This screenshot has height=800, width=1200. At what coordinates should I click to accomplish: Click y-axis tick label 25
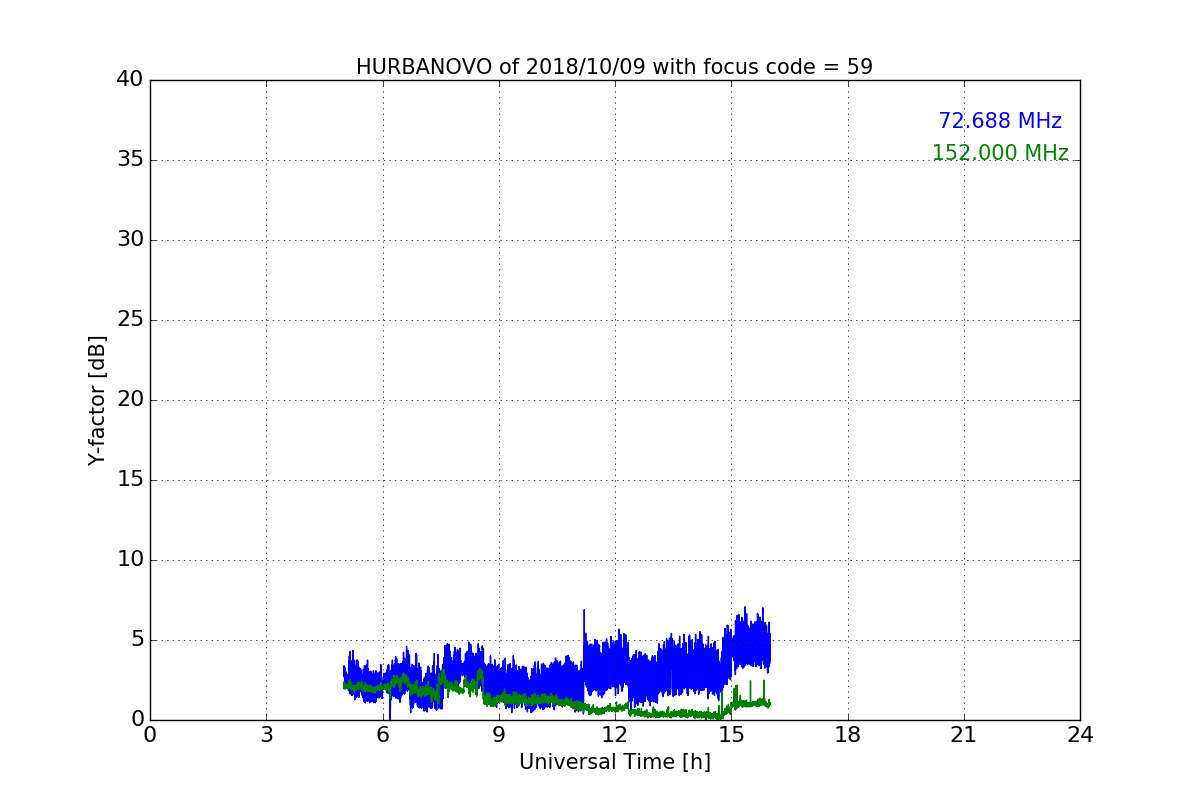tap(130, 320)
